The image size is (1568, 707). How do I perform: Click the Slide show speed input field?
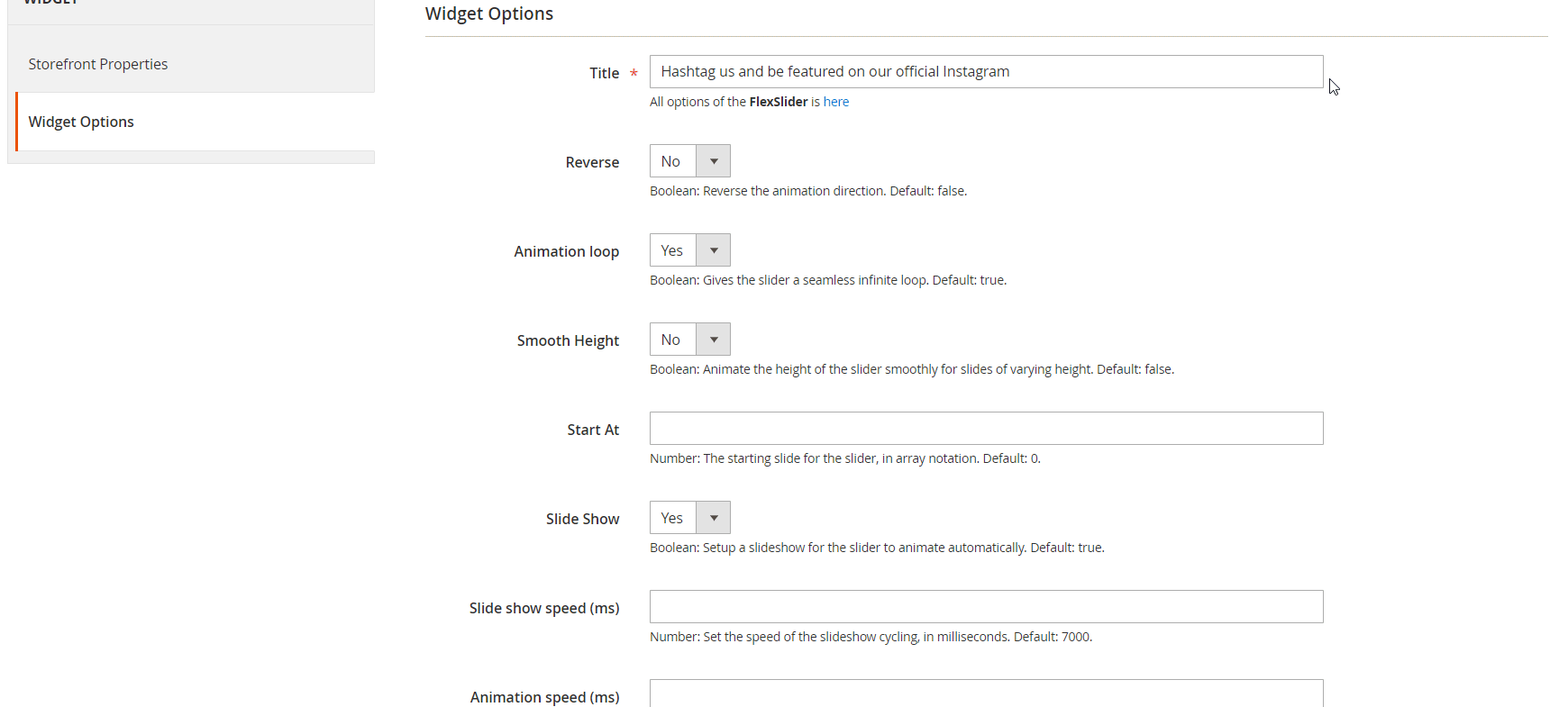pyautogui.click(x=986, y=606)
